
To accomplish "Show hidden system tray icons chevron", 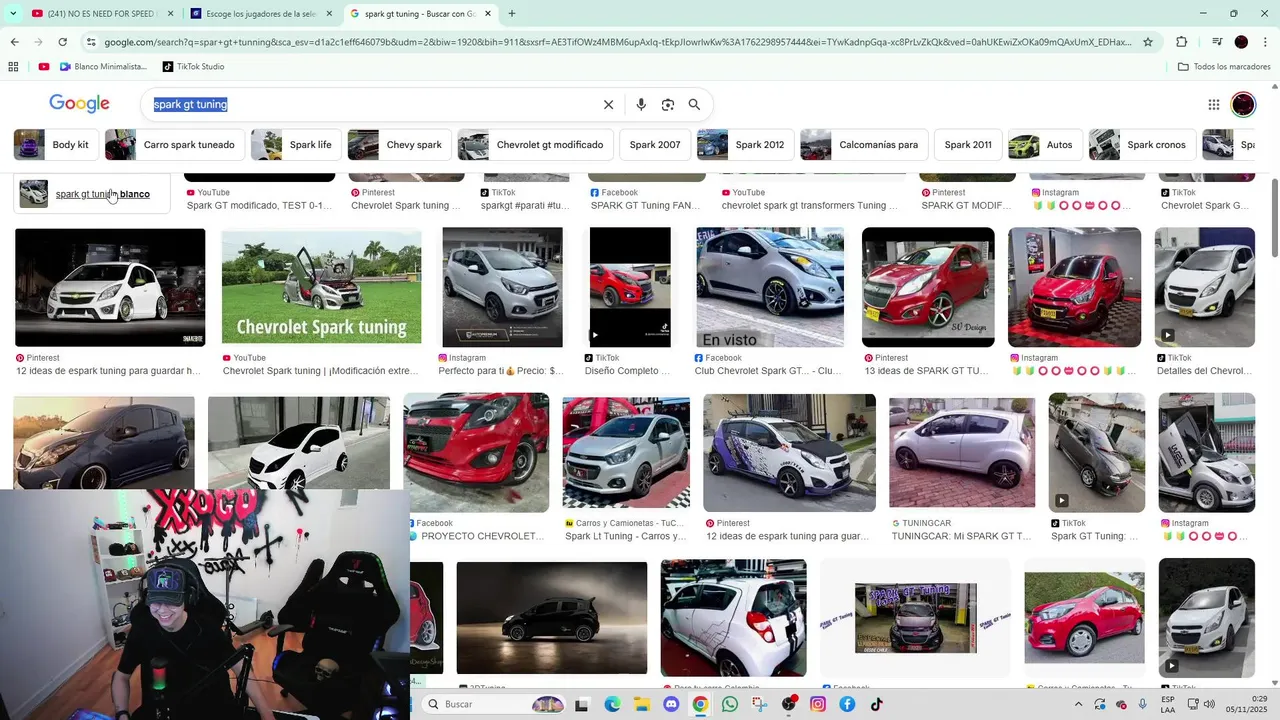I will [1078, 705].
